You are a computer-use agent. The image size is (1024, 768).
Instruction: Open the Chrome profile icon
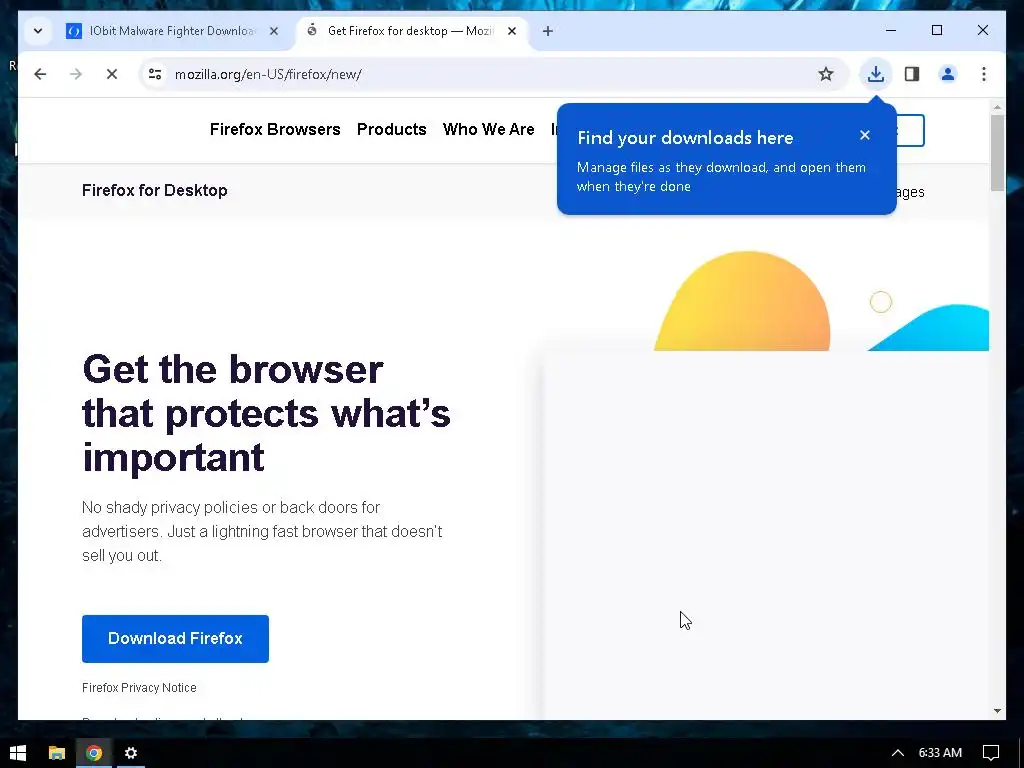[x=948, y=74]
